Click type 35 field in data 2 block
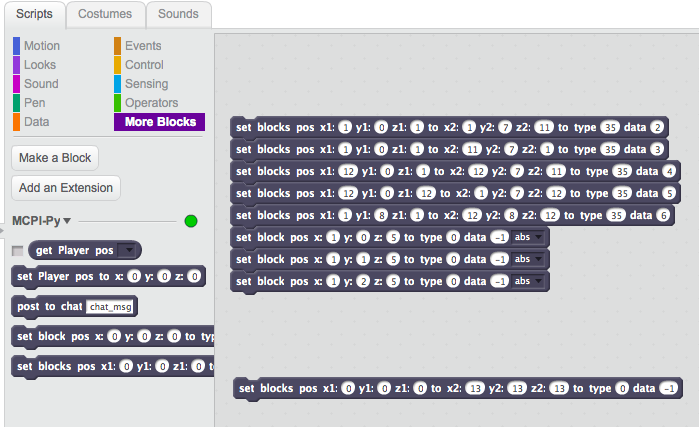The height and width of the screenshot is (427, 699). pyautogui.click(x=610, y=127)
